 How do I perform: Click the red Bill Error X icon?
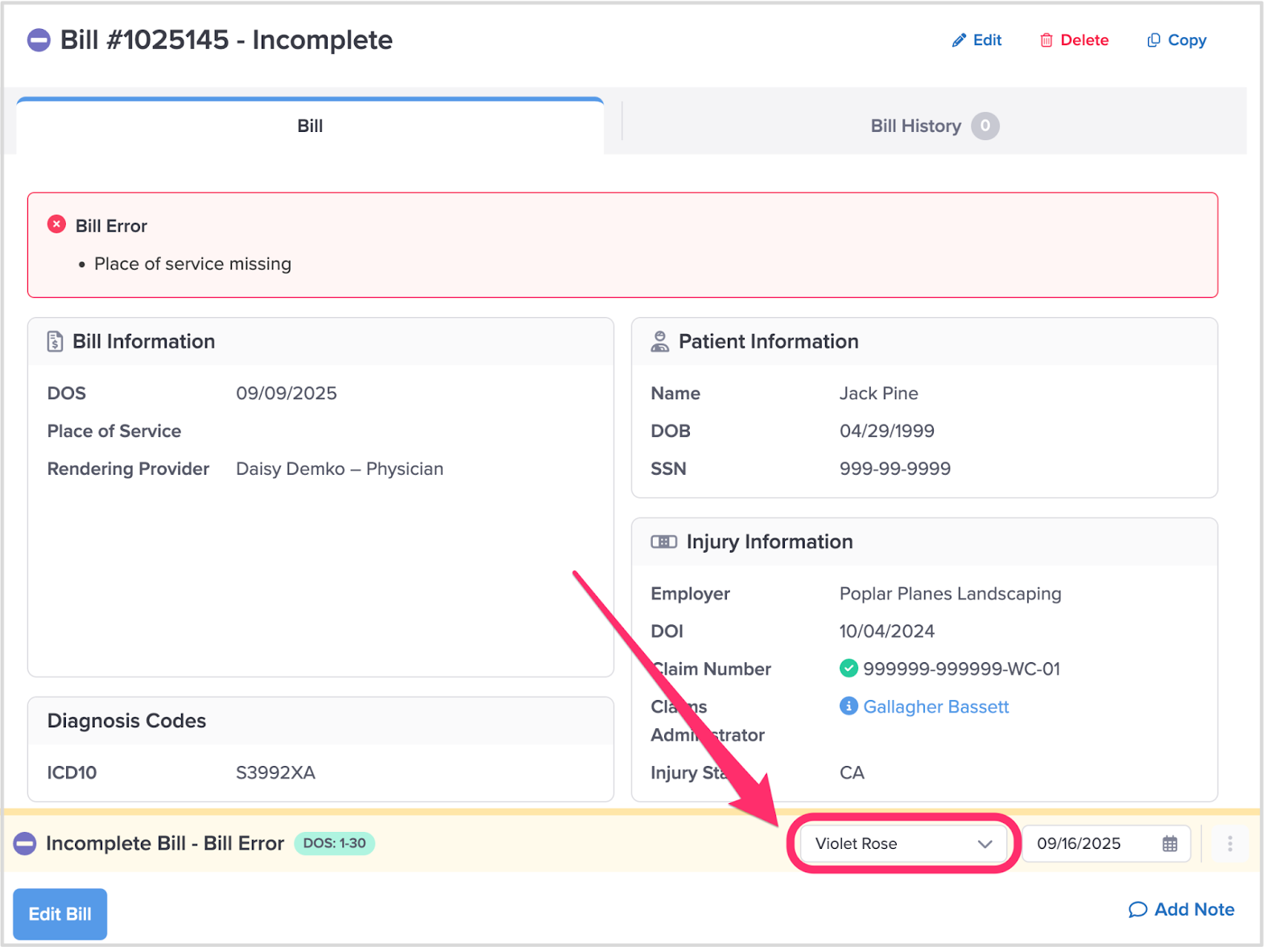tap(56, 224)
